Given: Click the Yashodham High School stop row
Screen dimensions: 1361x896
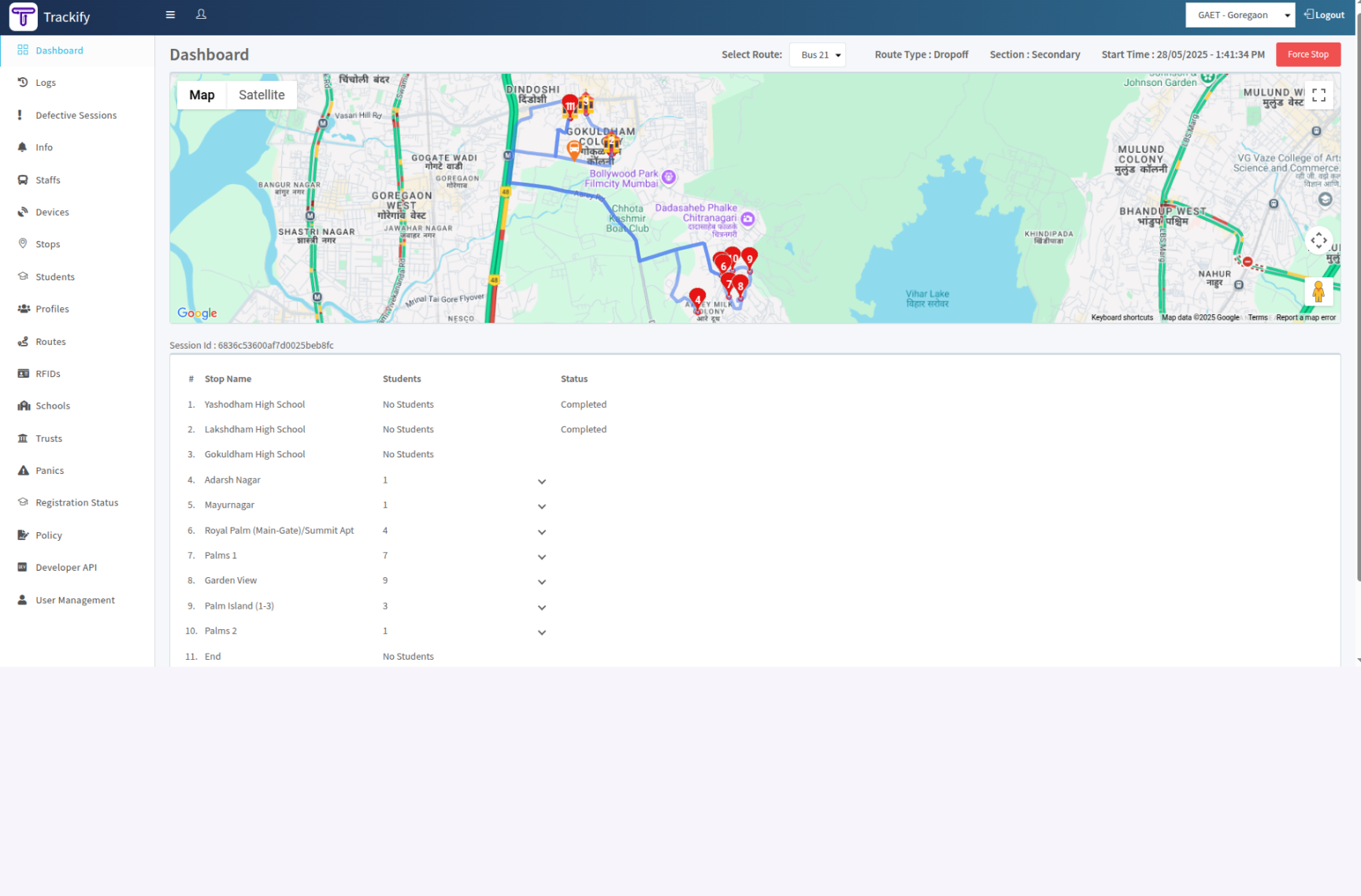Looking at the screenshot, I should tap(755, 404).
